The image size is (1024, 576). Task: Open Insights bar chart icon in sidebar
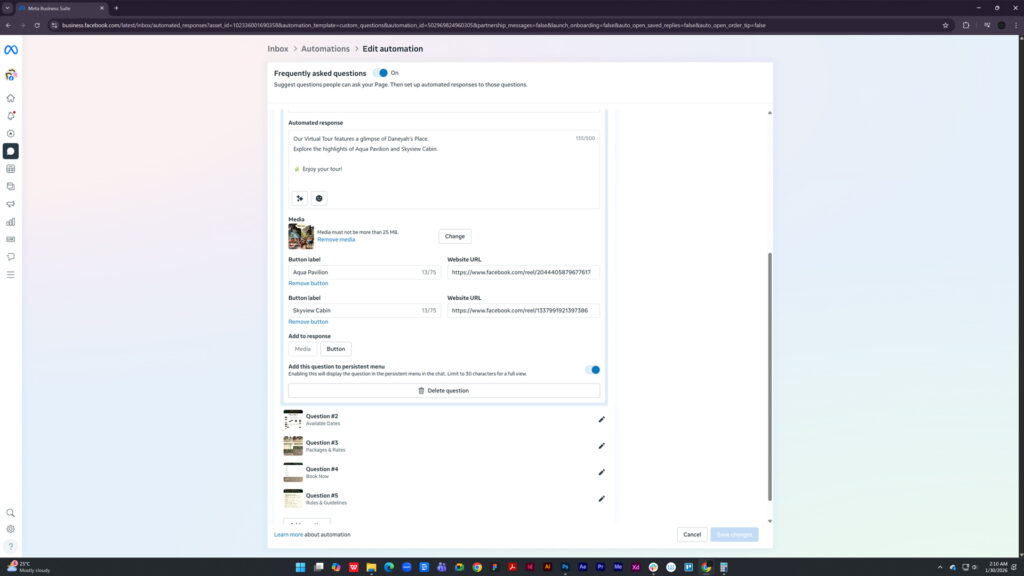pyautogui.click(x=11, y=222)
